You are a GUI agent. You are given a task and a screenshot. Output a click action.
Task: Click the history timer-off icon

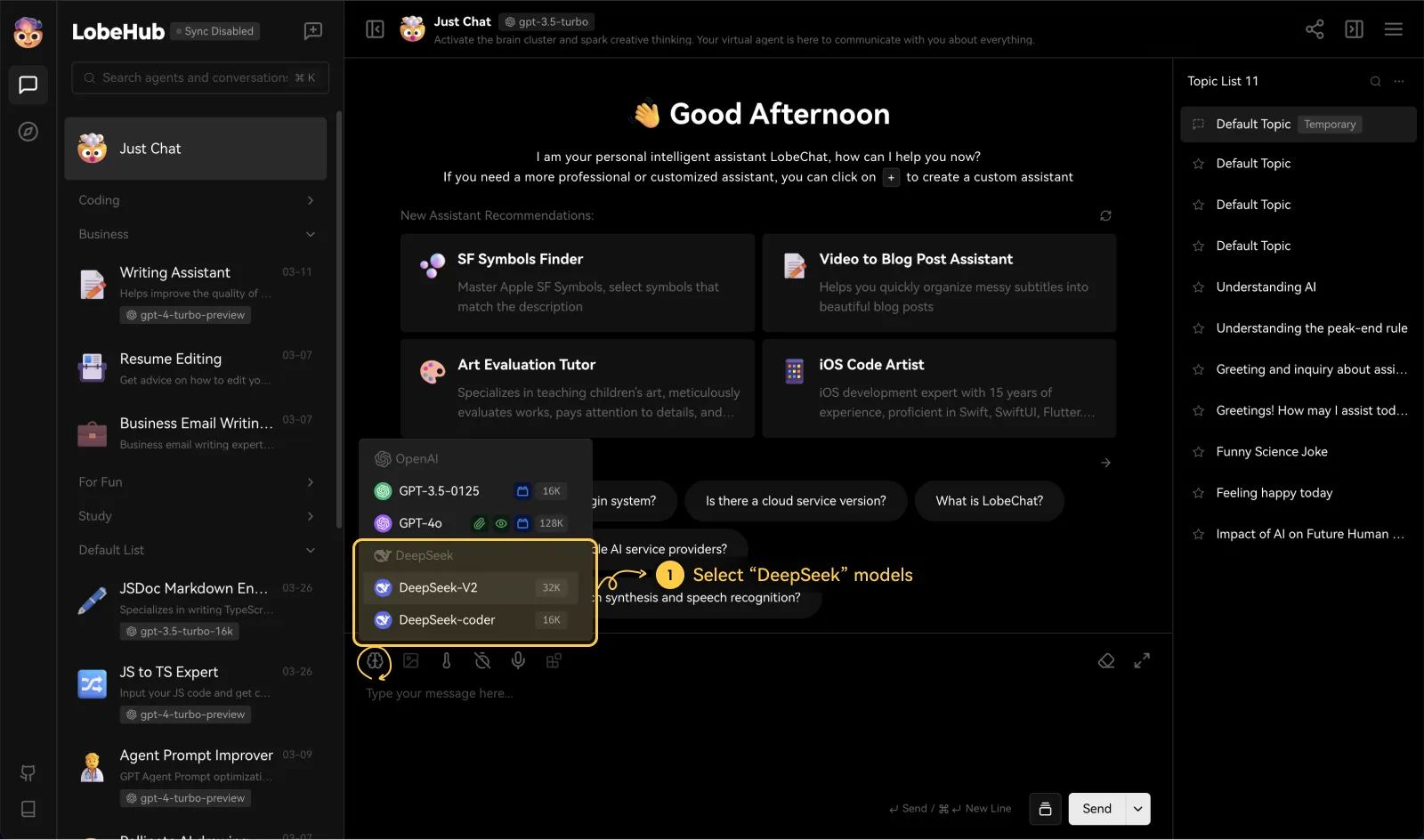point(482,661)
